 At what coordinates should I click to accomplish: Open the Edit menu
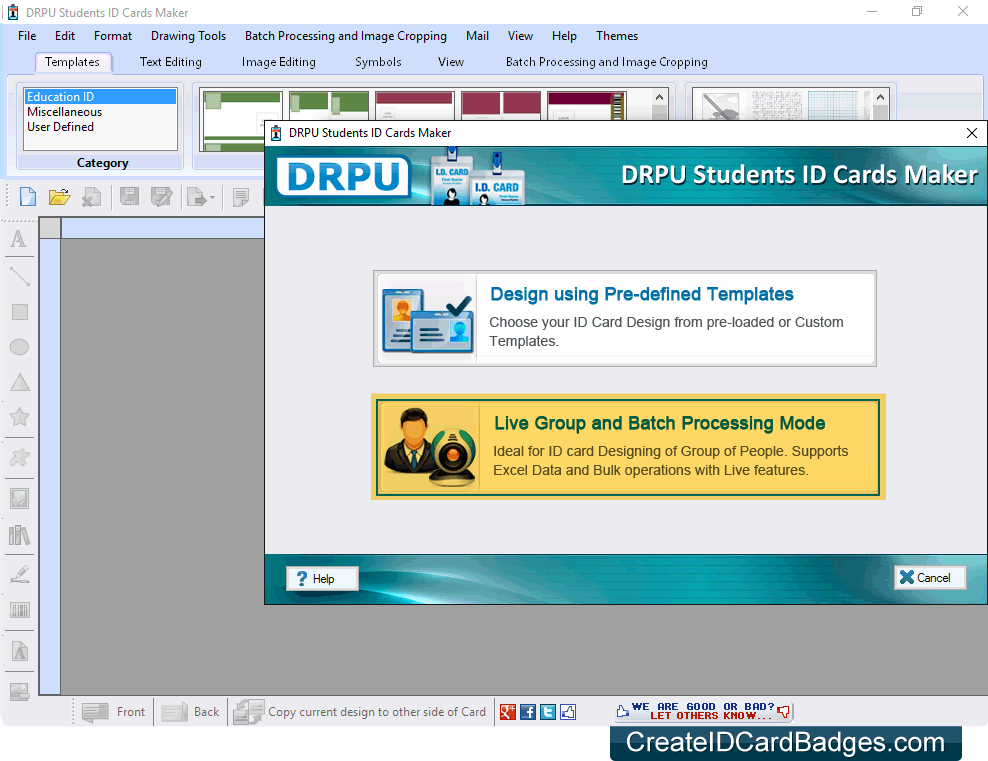click(x=65, y=36)
